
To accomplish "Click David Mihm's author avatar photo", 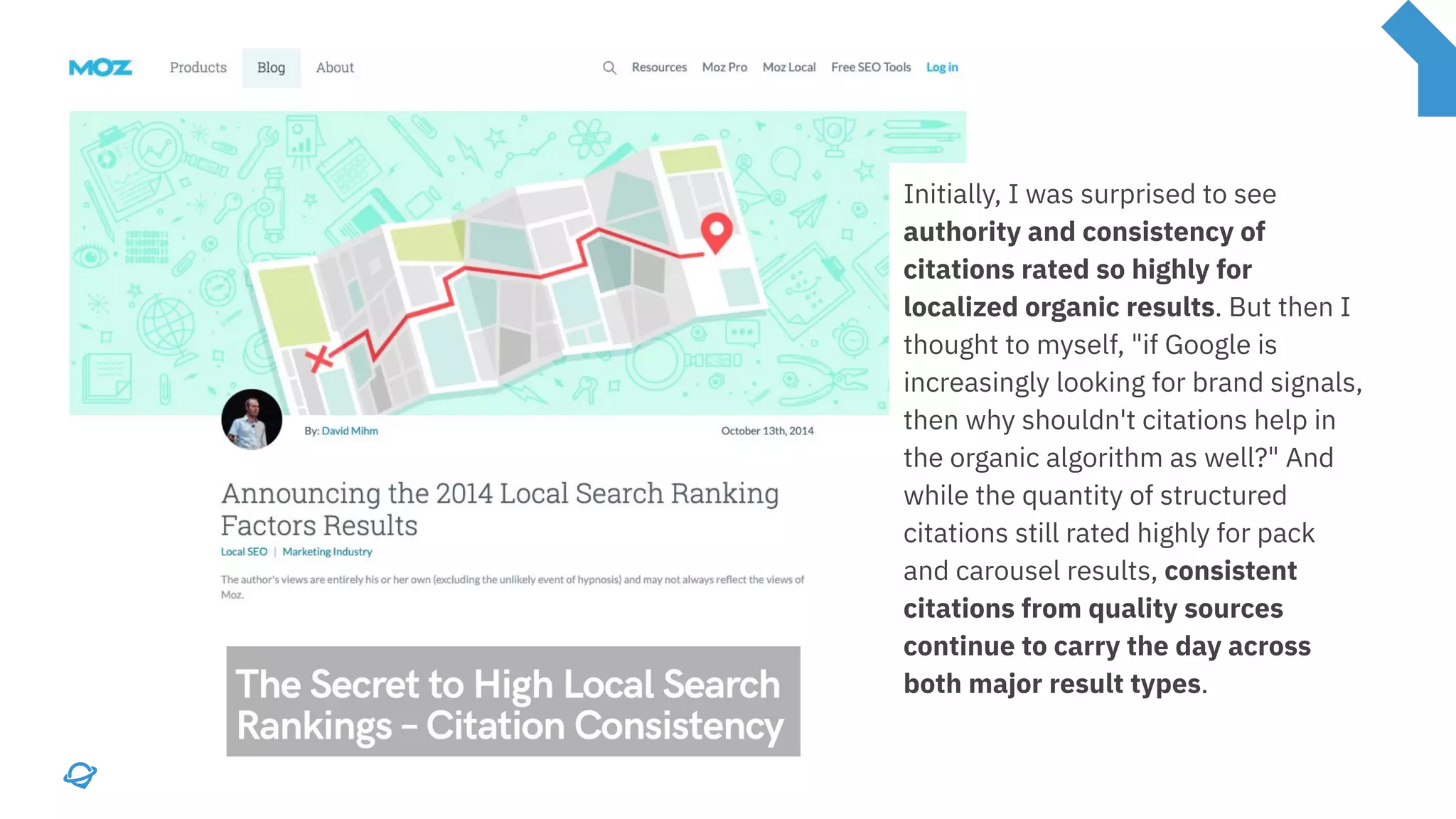I will coord(252,419).
